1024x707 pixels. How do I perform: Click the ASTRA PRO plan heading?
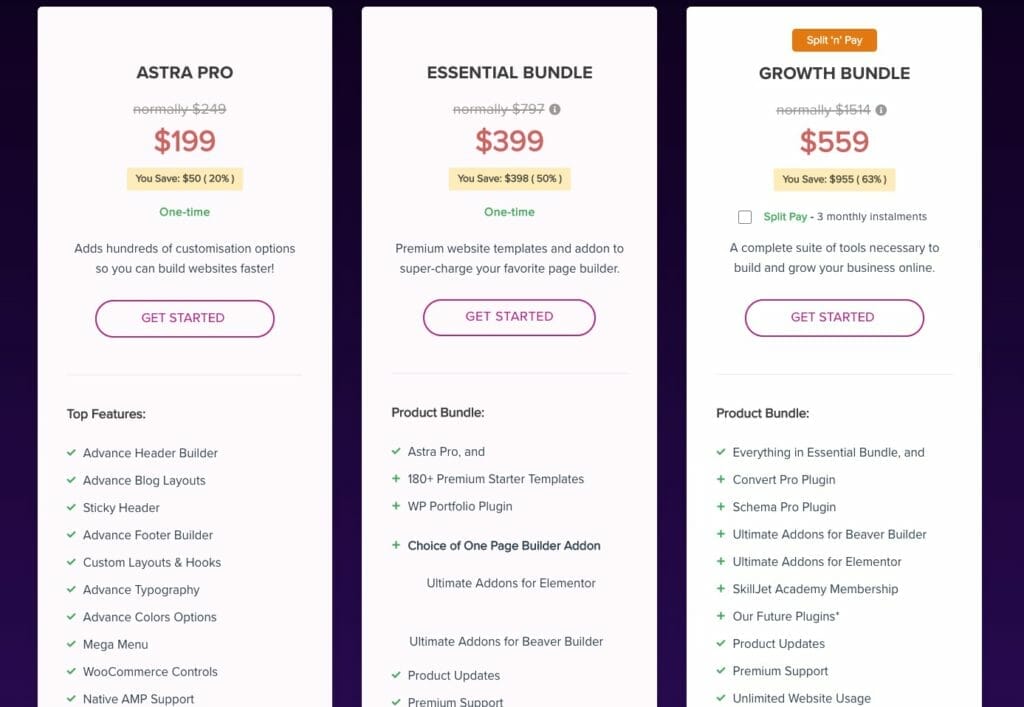pos(184,73)
